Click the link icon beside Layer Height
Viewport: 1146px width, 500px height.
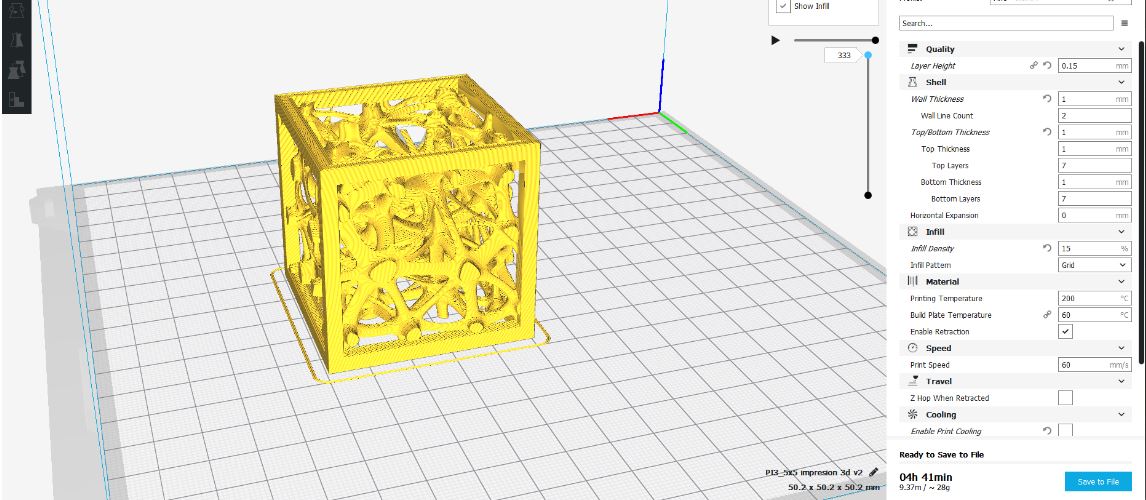click(x=1033, y=65)
